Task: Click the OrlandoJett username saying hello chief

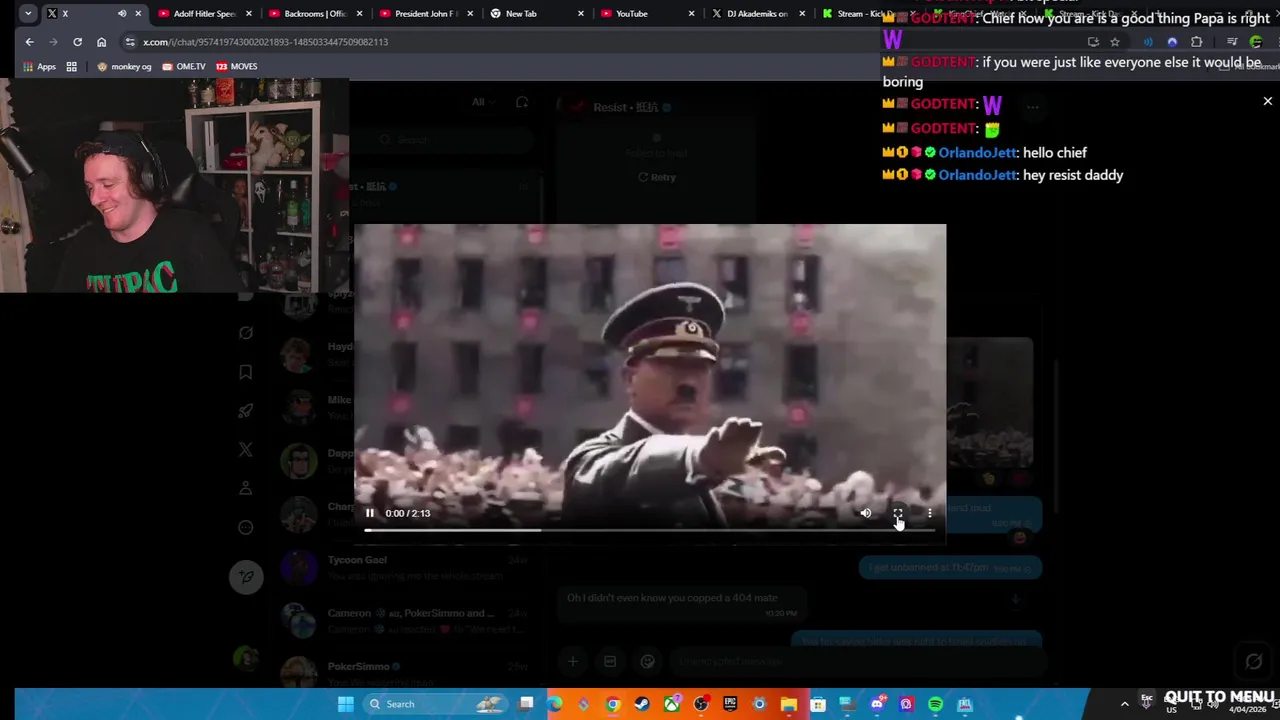Action: point(976,153)
